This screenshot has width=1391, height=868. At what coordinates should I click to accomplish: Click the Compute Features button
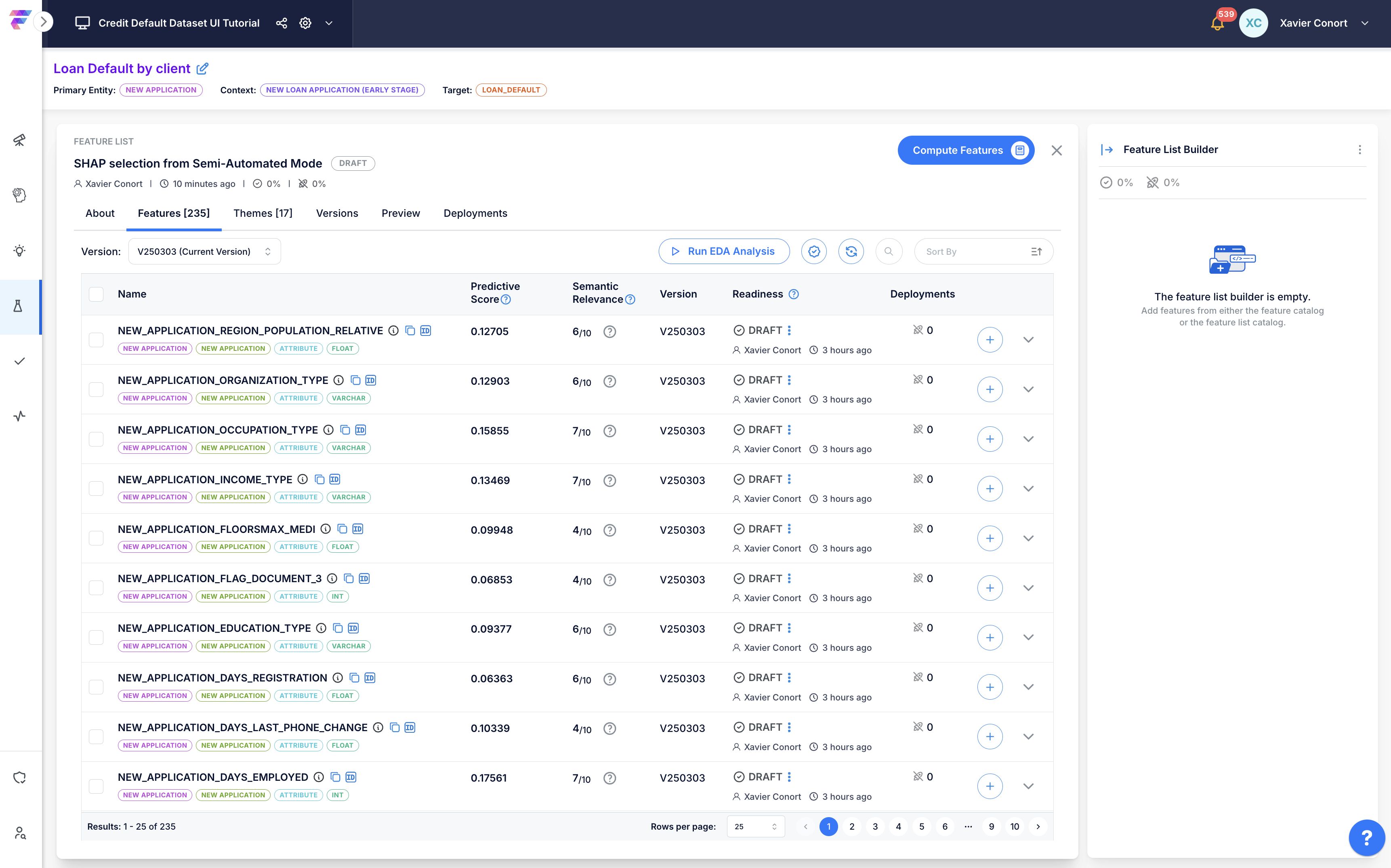(965, 151)
